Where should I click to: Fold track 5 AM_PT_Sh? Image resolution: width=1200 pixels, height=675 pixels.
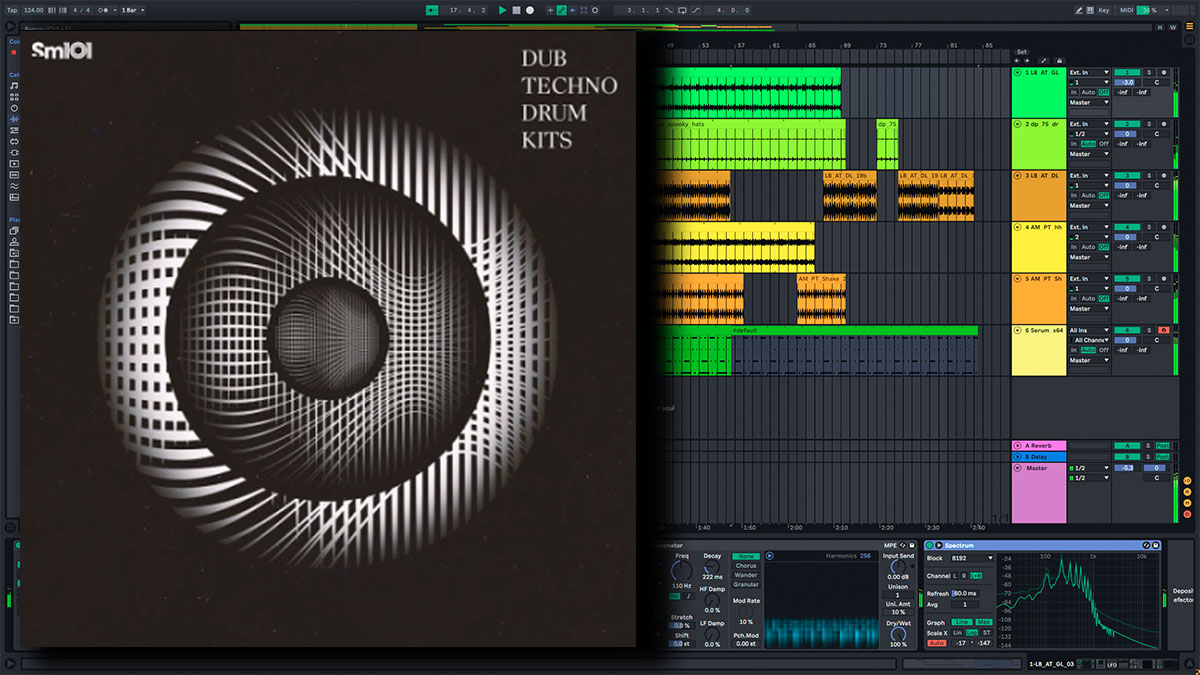pyautogui.click(x=1018, y=279)
